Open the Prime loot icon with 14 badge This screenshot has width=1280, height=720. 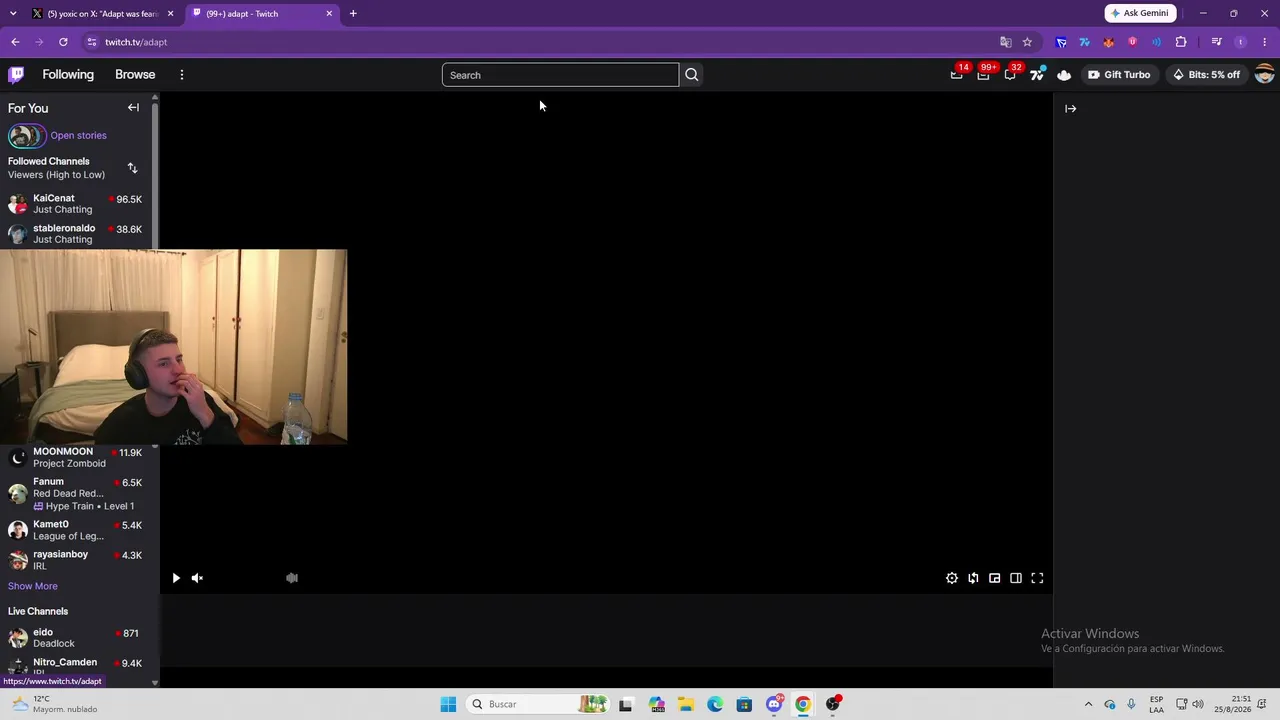coord(957,75)
